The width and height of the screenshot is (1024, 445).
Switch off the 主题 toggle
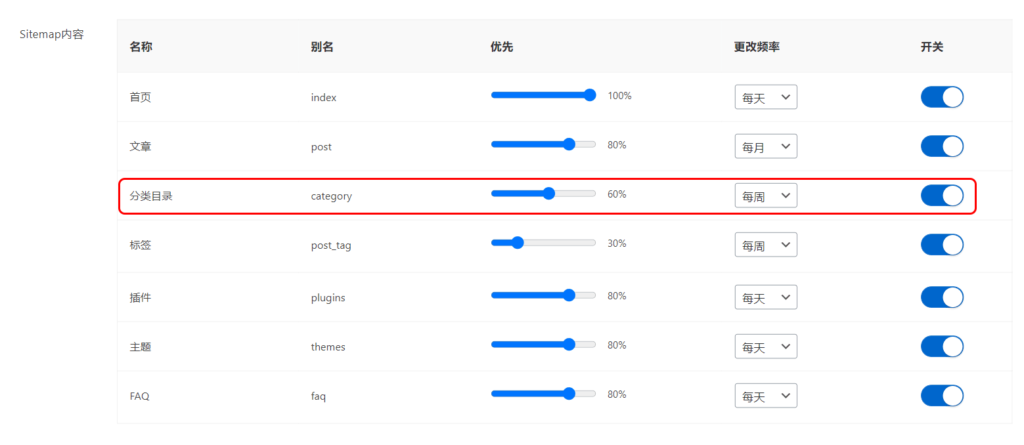941,346
